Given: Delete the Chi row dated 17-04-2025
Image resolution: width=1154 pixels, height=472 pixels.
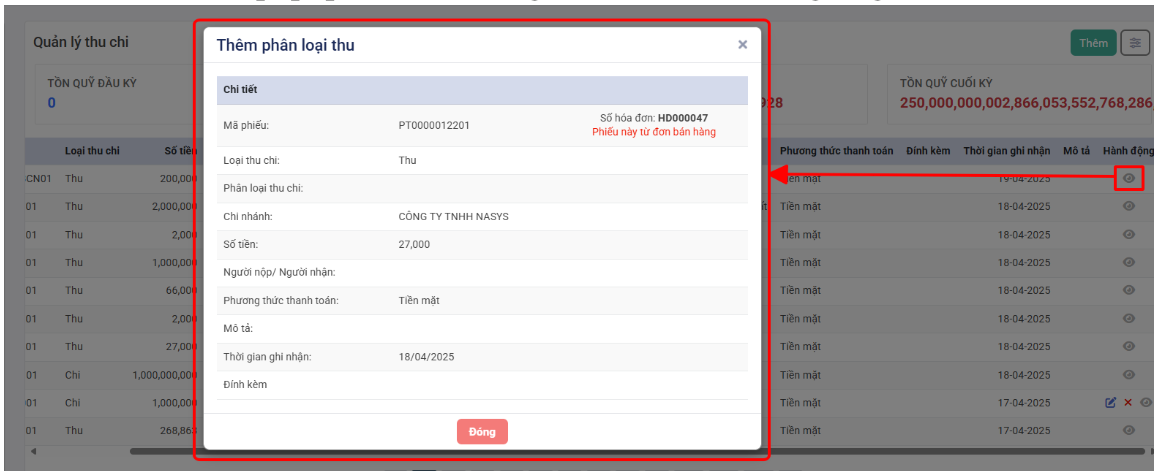Looking at the screenshot, I should coord(1127,403).
